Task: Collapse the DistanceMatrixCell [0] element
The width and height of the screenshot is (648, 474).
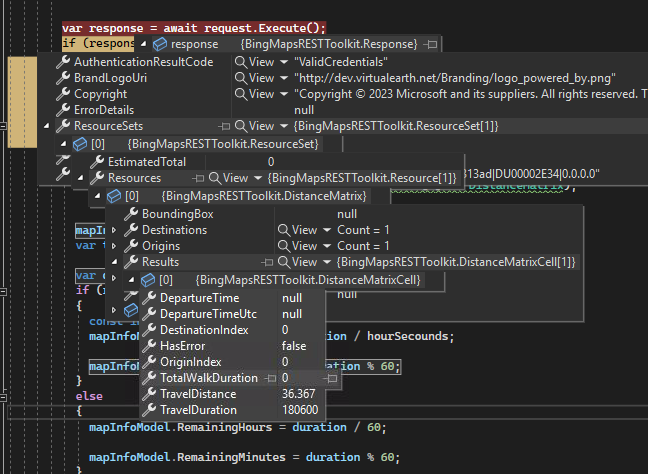Action: click(x=131, y=280)
